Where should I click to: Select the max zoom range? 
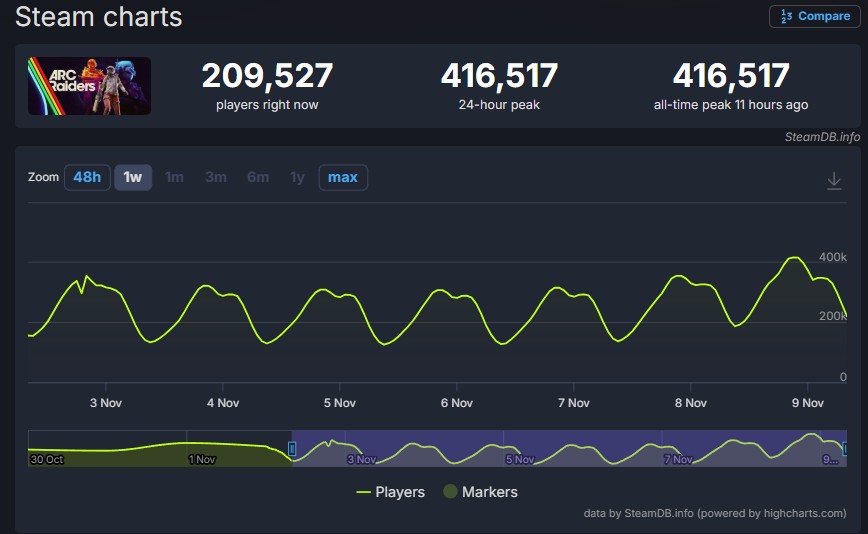pyautogui.click(x=343, y=177)
